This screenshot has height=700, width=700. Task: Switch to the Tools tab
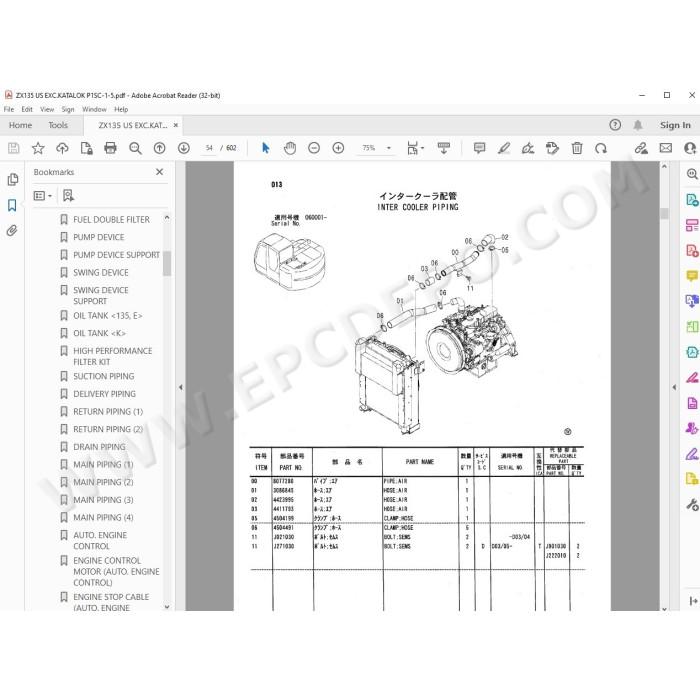tap(58, 125)
